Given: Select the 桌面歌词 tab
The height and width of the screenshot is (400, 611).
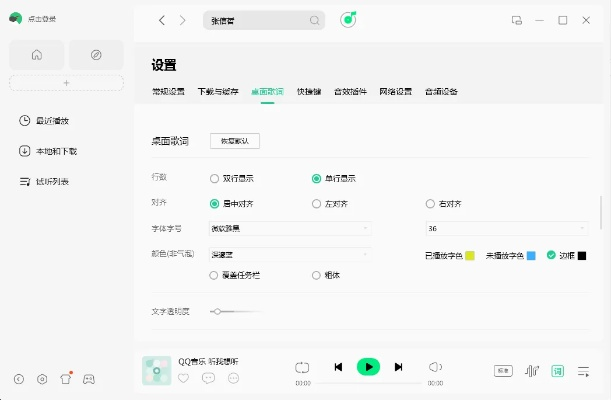Looking at the screenshot, I should point(267,92).
